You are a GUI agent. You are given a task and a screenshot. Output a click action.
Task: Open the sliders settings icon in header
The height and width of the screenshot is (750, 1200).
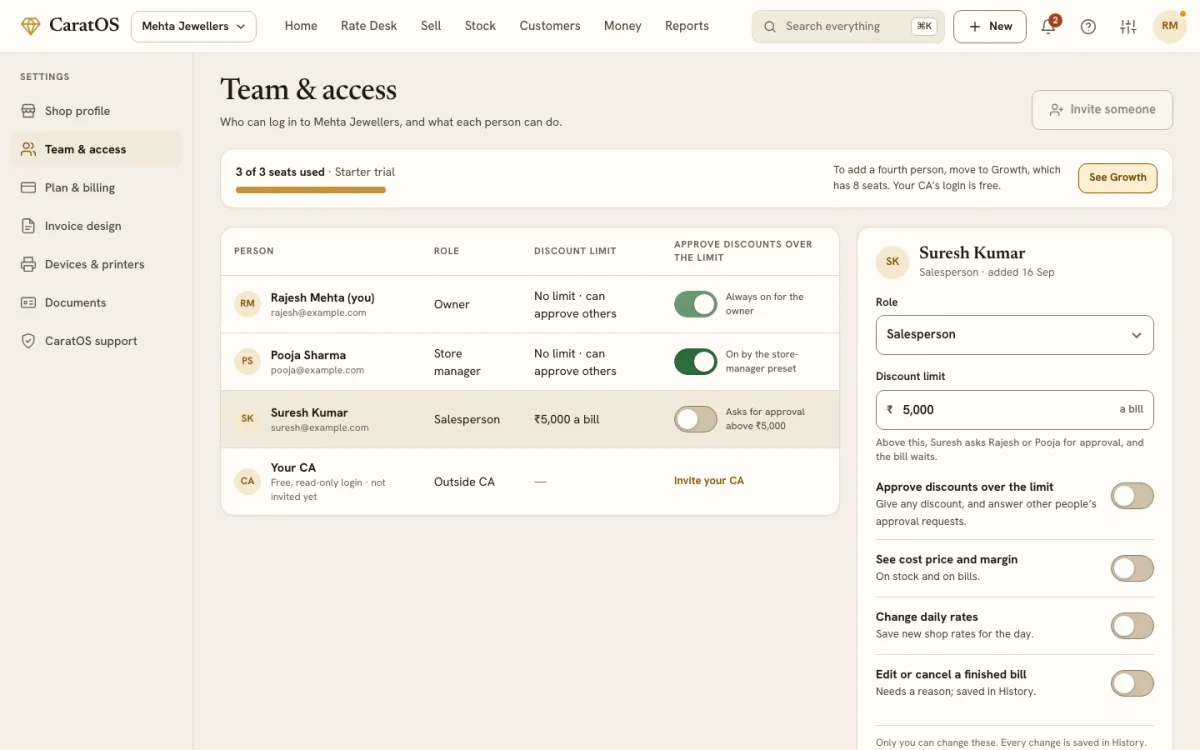pos(1128,27)
